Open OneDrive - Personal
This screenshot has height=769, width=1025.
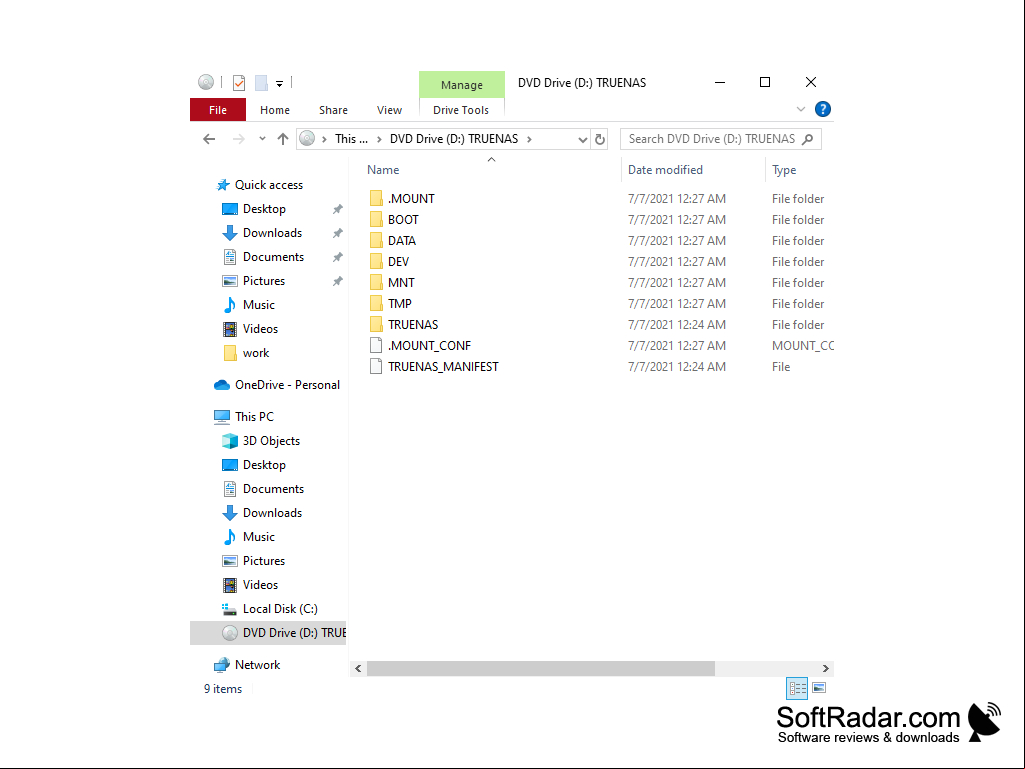[x=288, y=385]
